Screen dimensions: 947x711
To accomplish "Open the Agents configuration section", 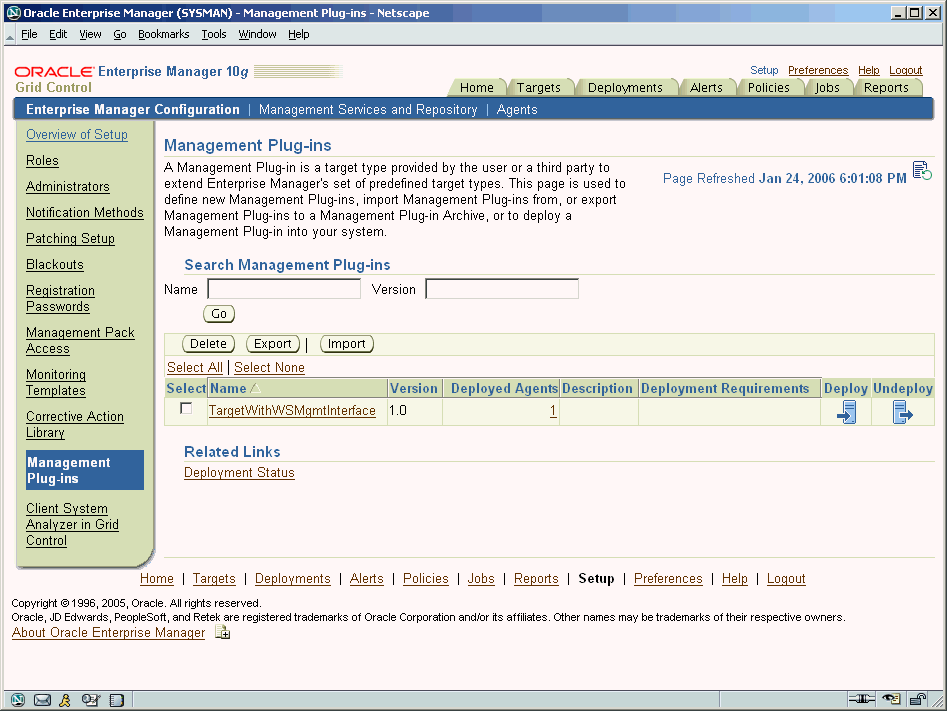I will tap(517, 109).
